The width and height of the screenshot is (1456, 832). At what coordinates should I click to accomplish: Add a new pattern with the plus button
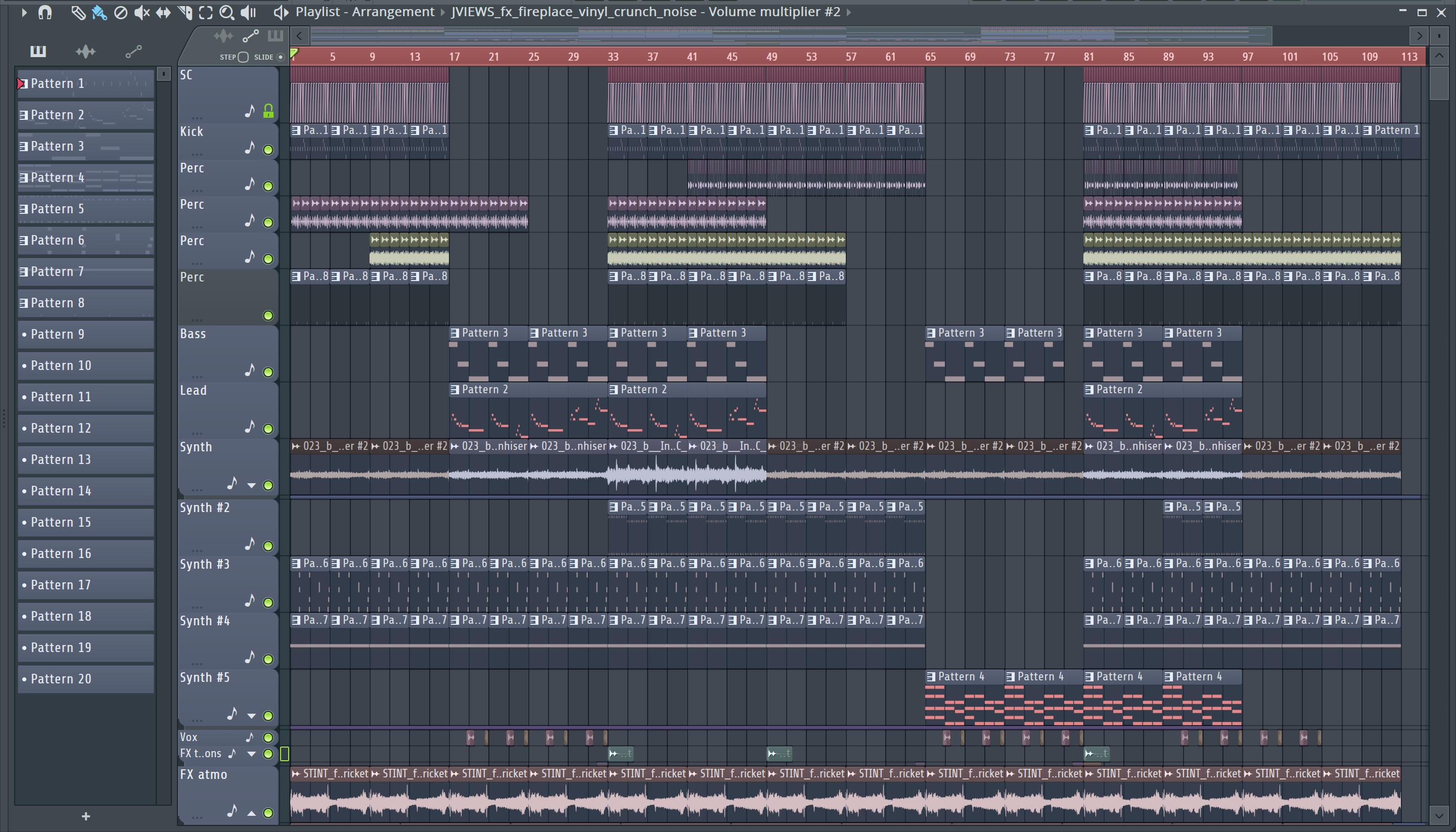[x=86, y=816]
